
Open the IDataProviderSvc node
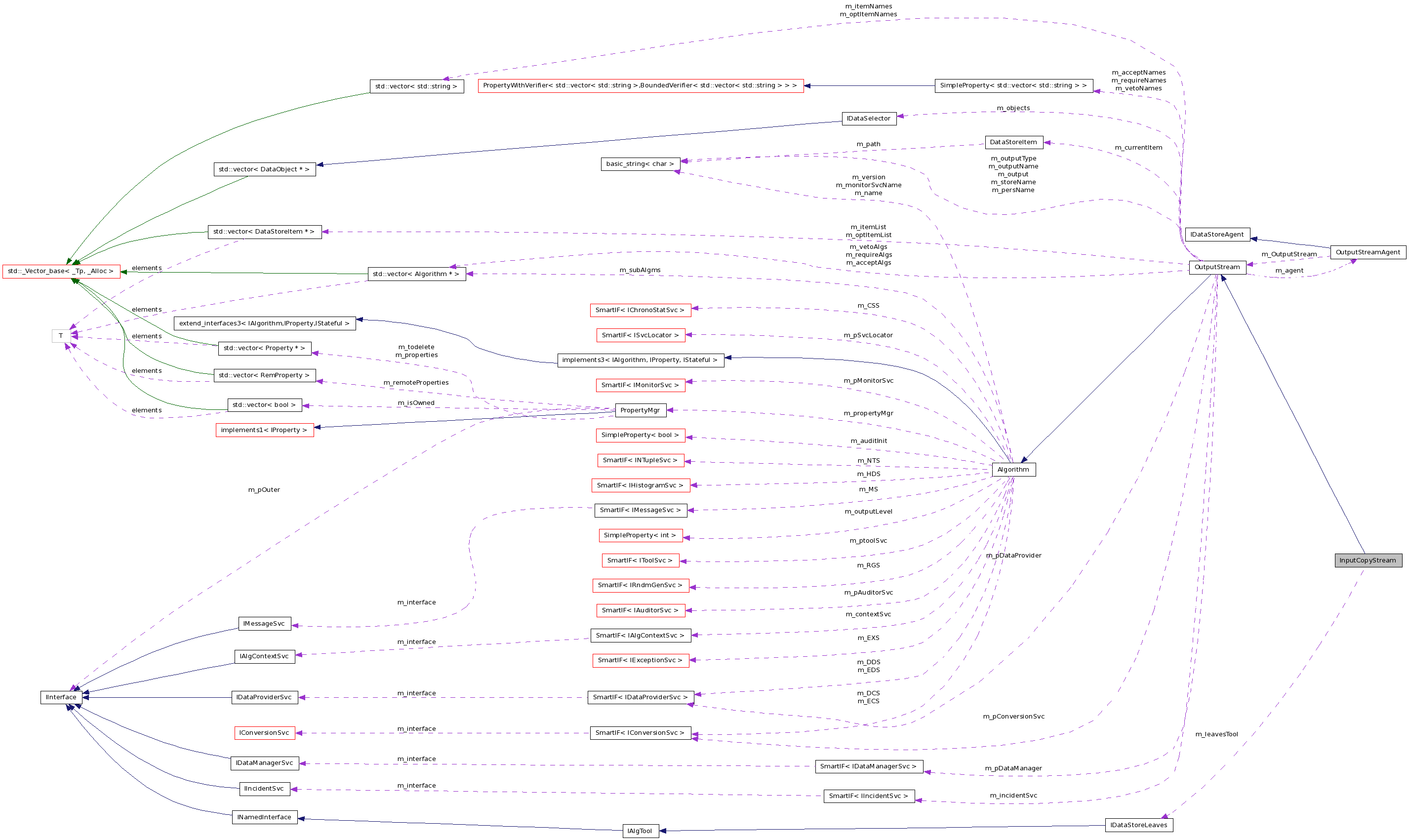pyautogui.click(x=264, y=697)
